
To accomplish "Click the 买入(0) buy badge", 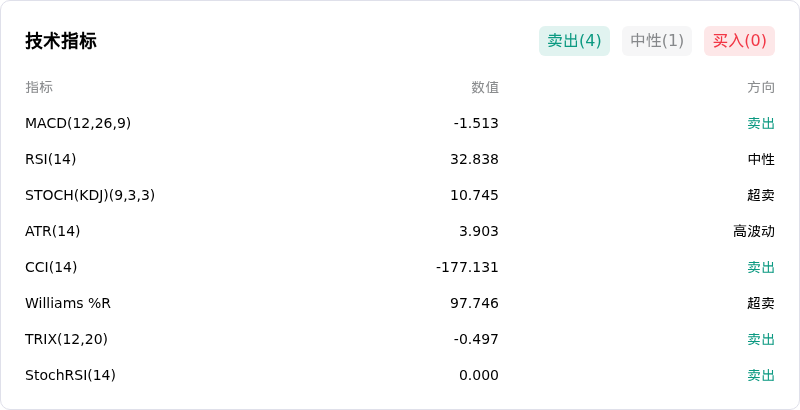I will coord(739,41).
